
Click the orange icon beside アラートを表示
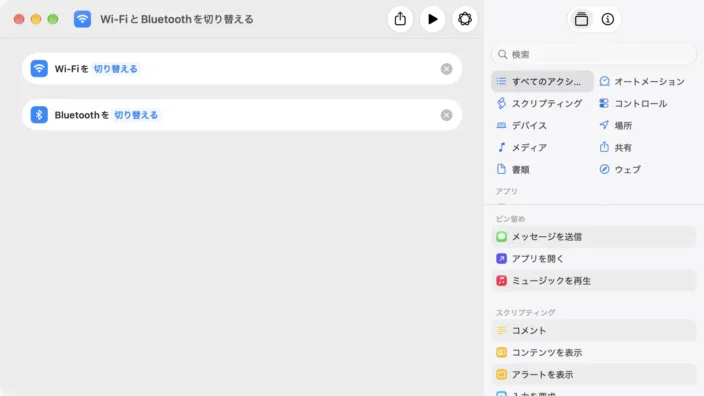pyautogui.click(x=502, y=374)
